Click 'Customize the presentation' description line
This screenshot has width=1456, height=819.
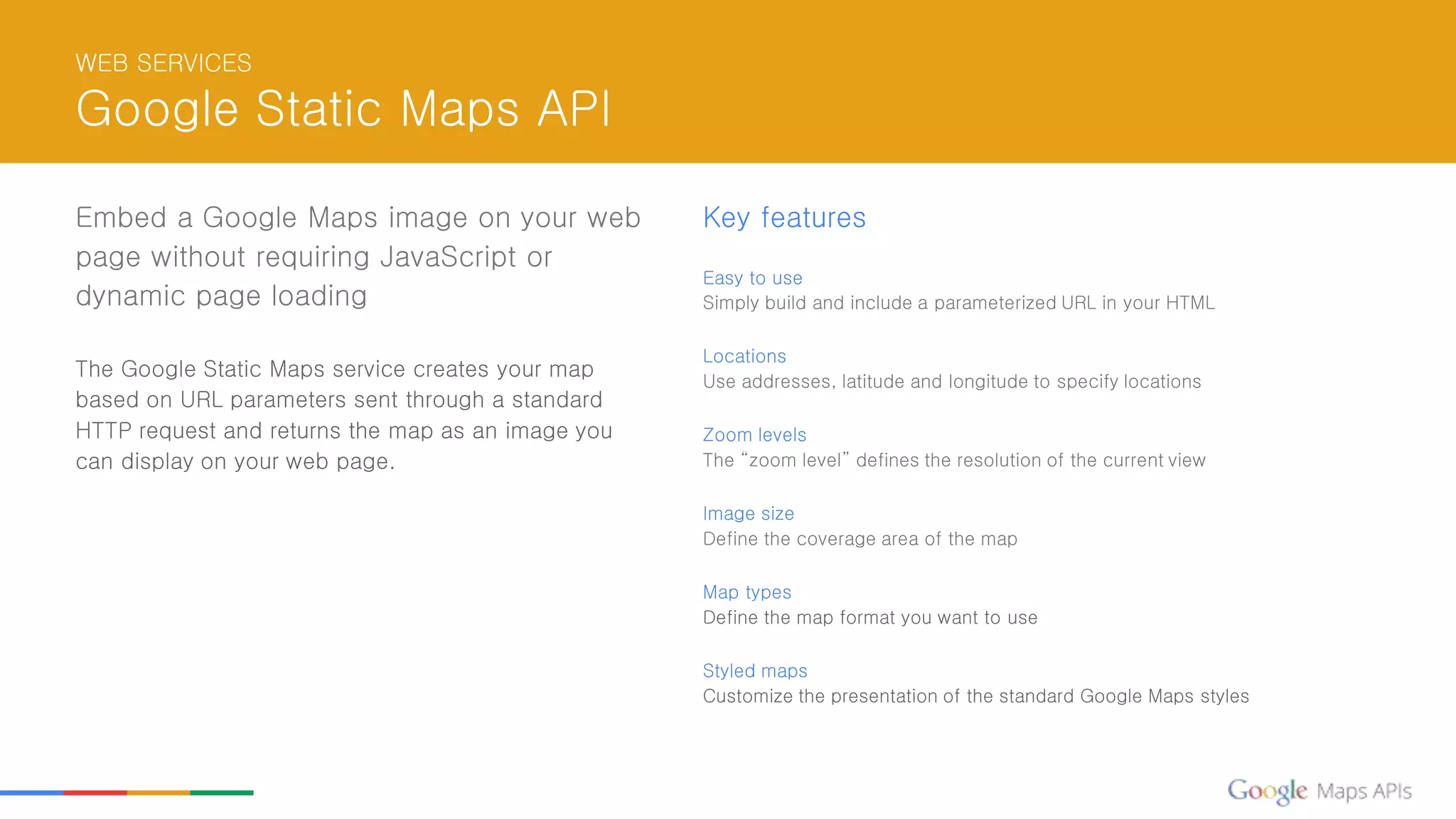975,696
